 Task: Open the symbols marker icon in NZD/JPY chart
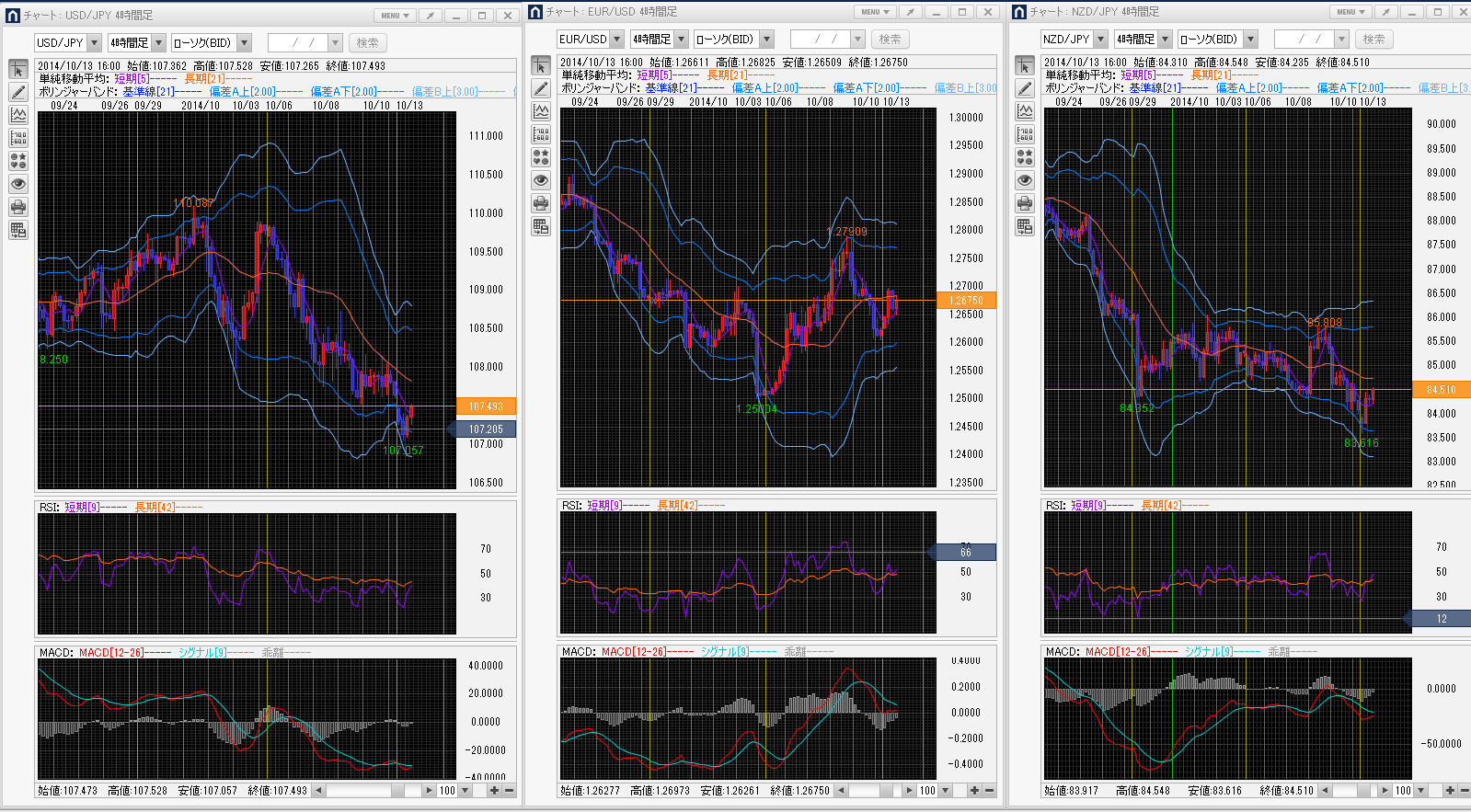click(x=1025, y=157)
